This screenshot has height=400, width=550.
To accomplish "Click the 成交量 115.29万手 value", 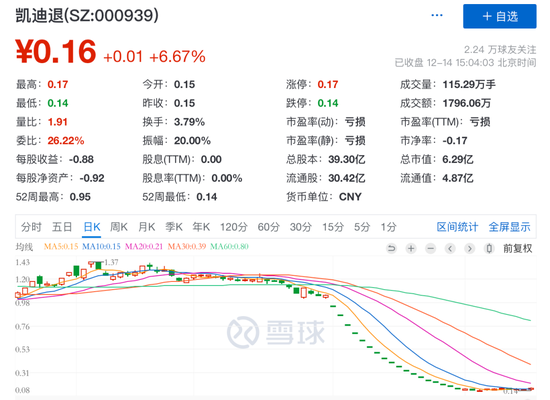I will tap(469, 85).
